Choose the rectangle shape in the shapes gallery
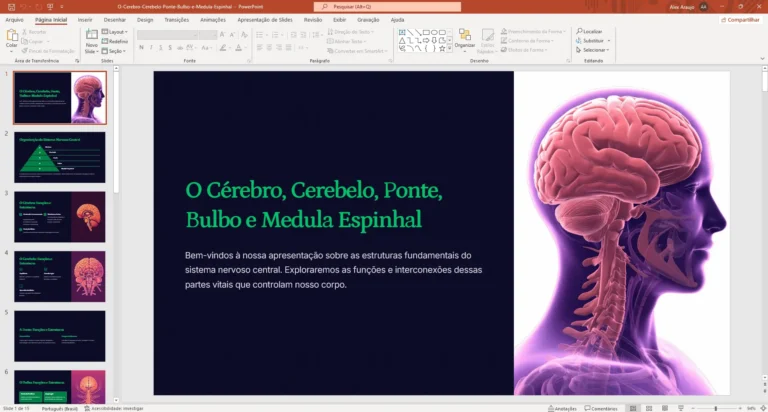Viewport: 768px width, 412px height. [426, 32]
